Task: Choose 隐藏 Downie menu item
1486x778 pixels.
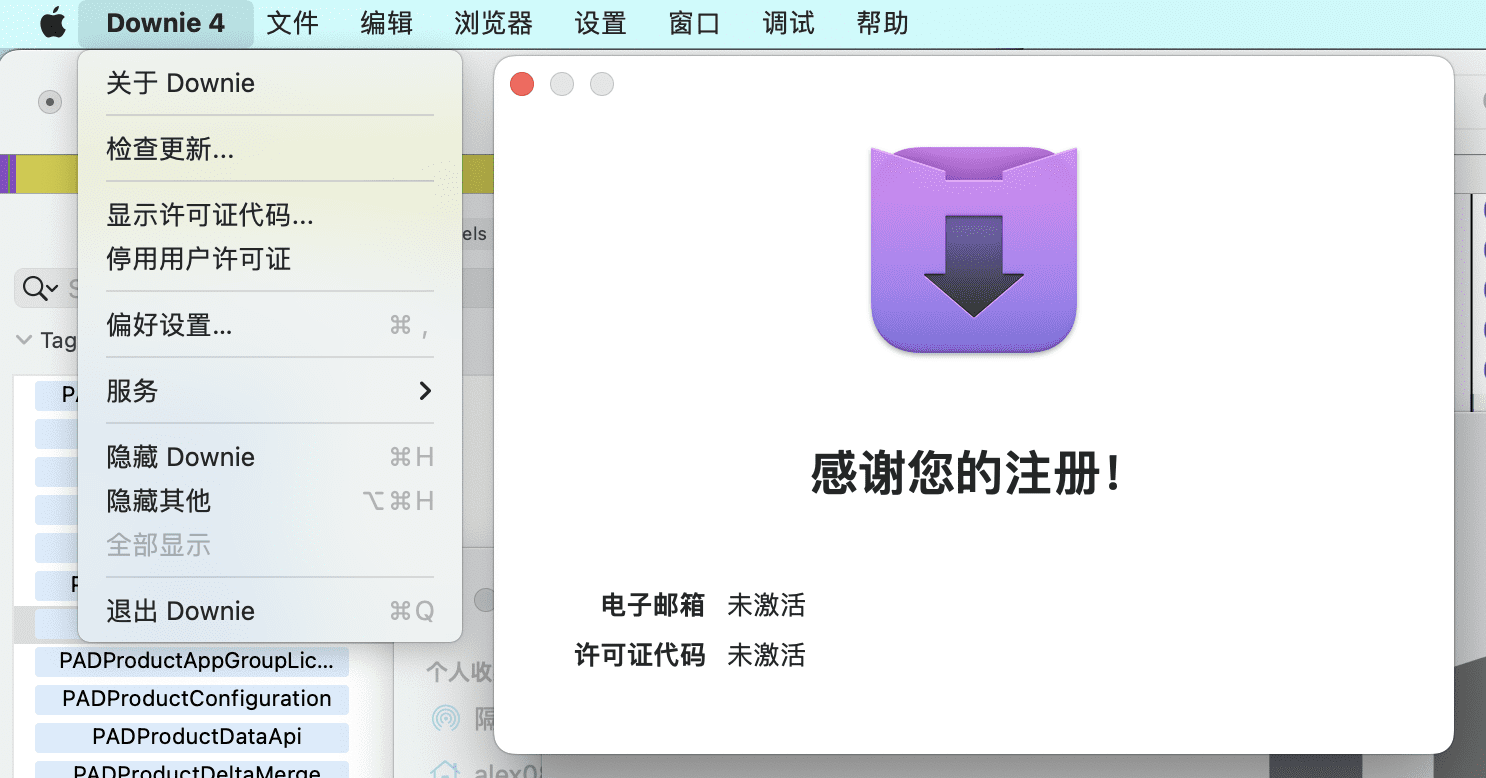Action: [270, 457]
